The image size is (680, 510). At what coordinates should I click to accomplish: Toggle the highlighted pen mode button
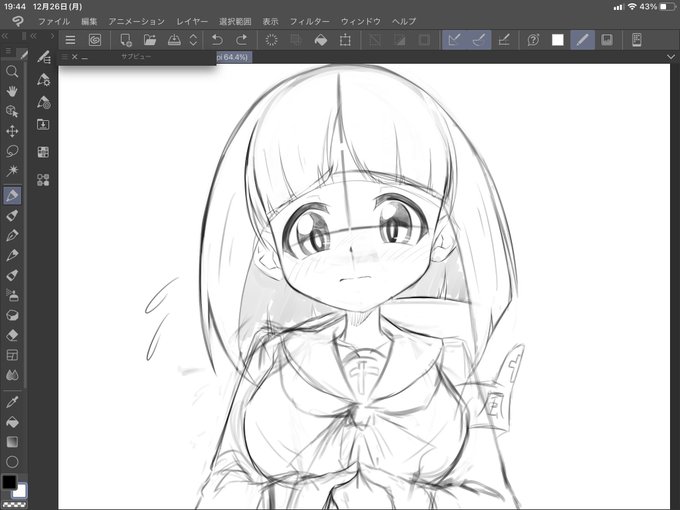pyautogui.click(x=582, y=40)
